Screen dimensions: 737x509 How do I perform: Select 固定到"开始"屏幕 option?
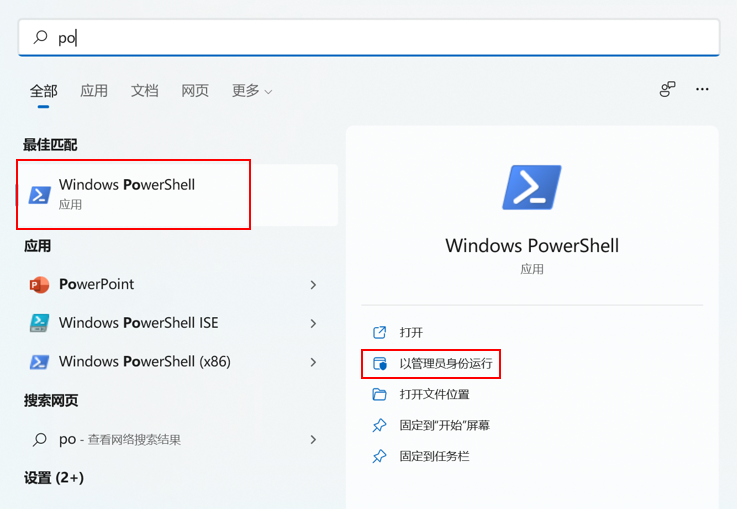[444, 425]
